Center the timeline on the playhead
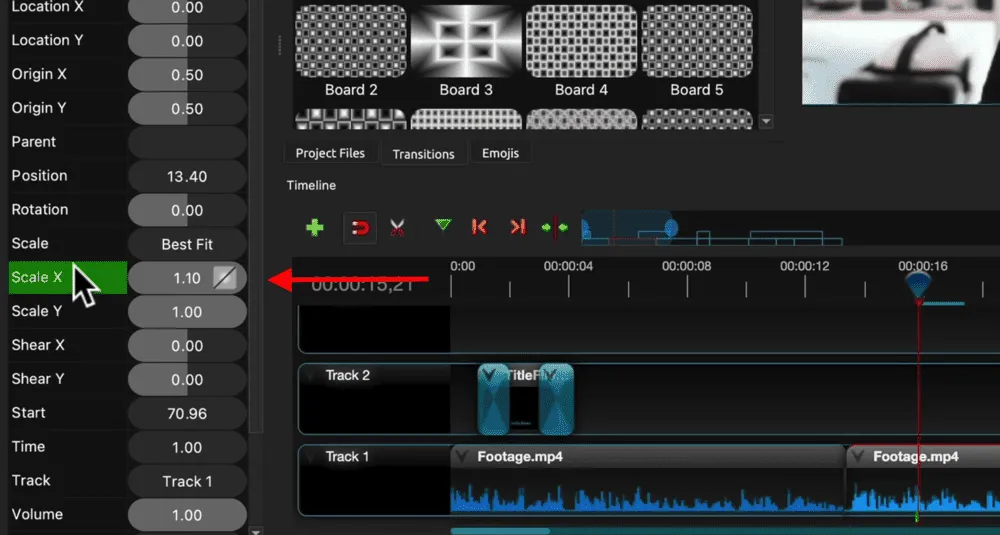Image resolution: width=1000 pixels, height=535 pixels. [555, 227]
